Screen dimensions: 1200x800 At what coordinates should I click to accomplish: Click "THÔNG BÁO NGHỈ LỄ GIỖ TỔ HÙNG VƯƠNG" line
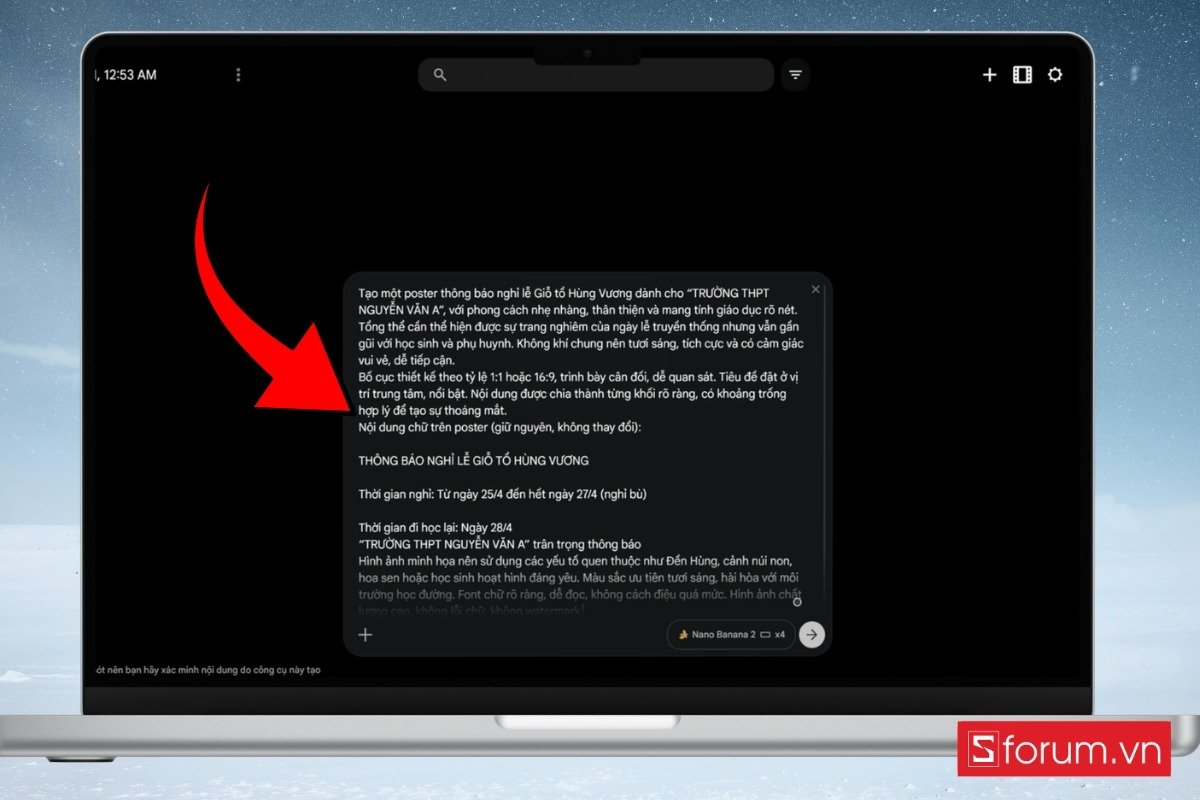tap(474, 461)
